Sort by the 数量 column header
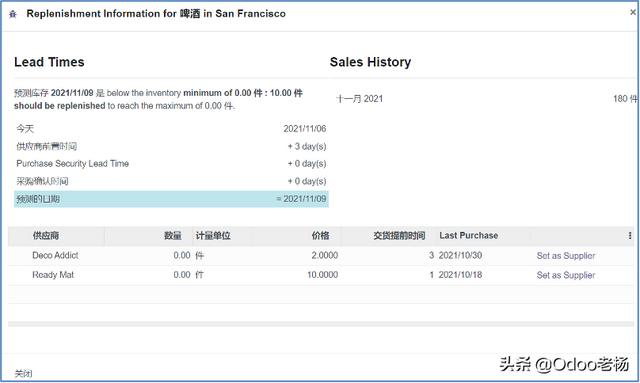640x383 pixels. tap(173, 236)
